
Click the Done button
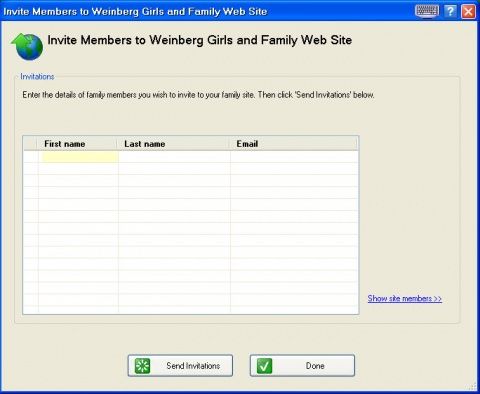302,366
